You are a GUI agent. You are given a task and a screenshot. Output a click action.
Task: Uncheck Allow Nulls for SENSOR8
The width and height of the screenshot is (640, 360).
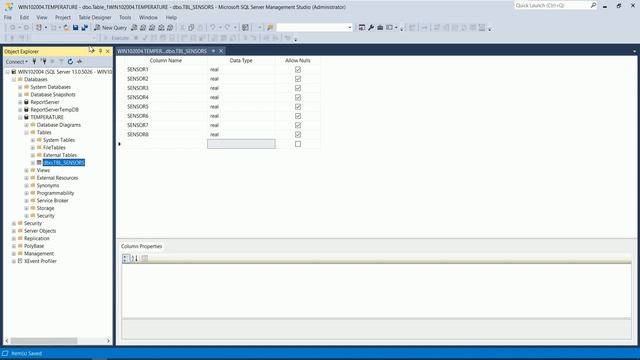pyautogui.click(x=298, y=134)
